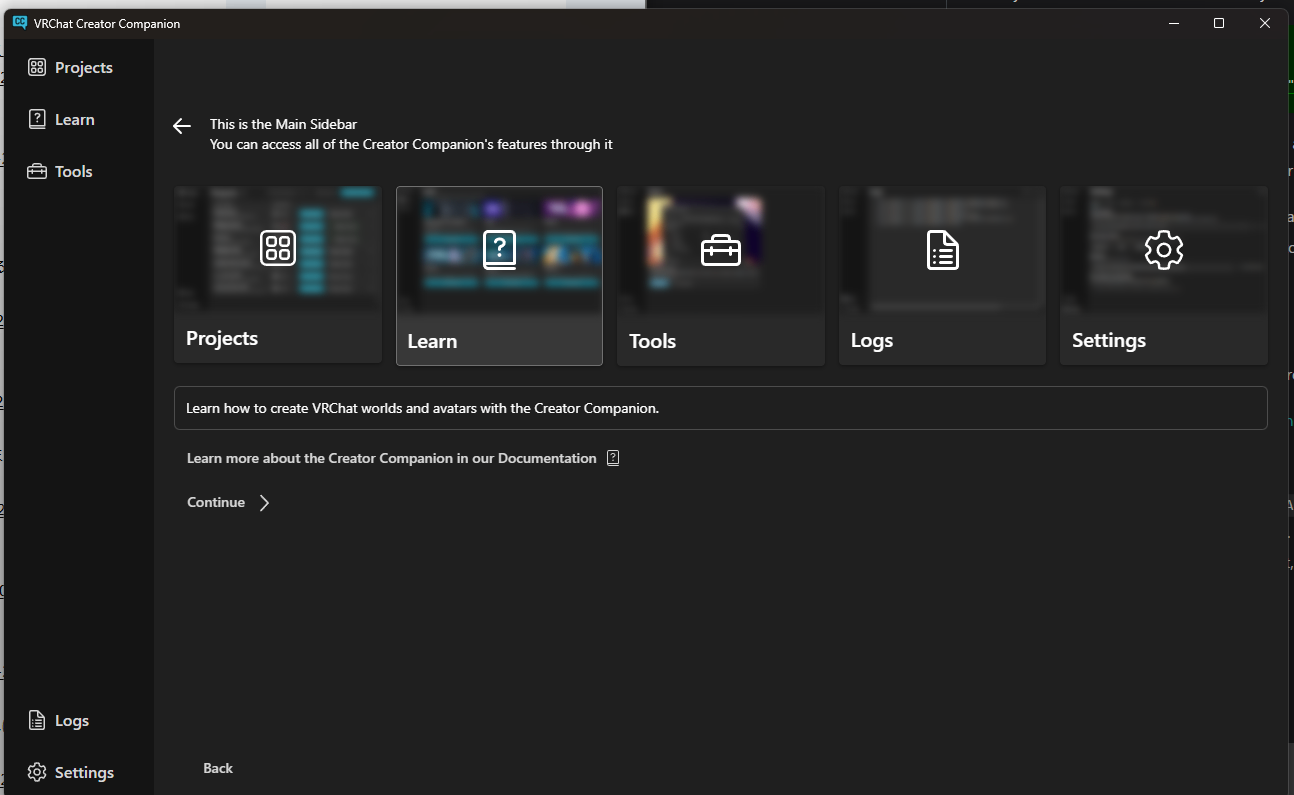Select the Settings card label

pyautogui.click(x=1109, y=341)
